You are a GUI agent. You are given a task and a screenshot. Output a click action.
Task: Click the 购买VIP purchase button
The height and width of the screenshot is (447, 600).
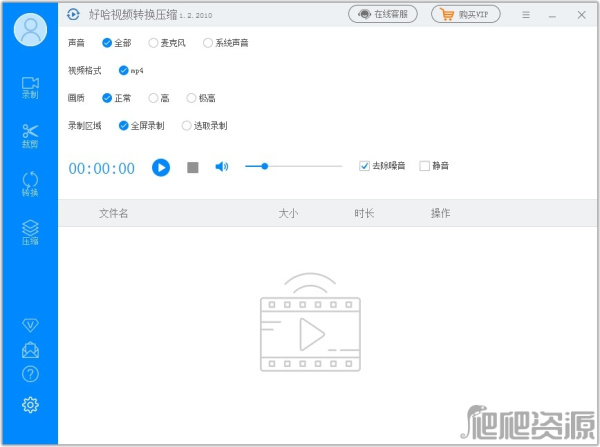coord(466,14)
